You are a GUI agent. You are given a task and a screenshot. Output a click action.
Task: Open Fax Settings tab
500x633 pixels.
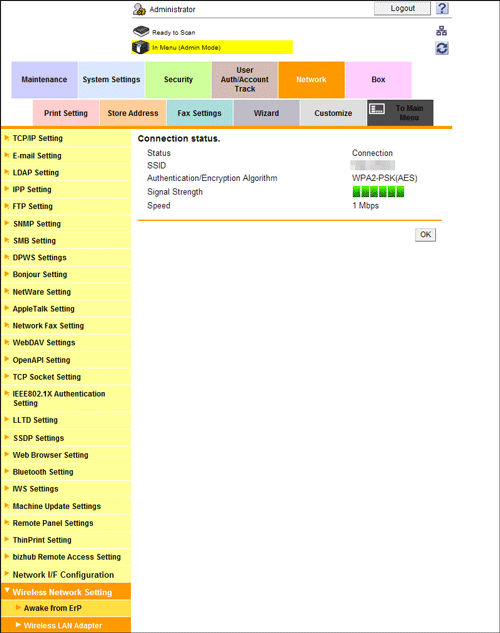pos(199,113)
